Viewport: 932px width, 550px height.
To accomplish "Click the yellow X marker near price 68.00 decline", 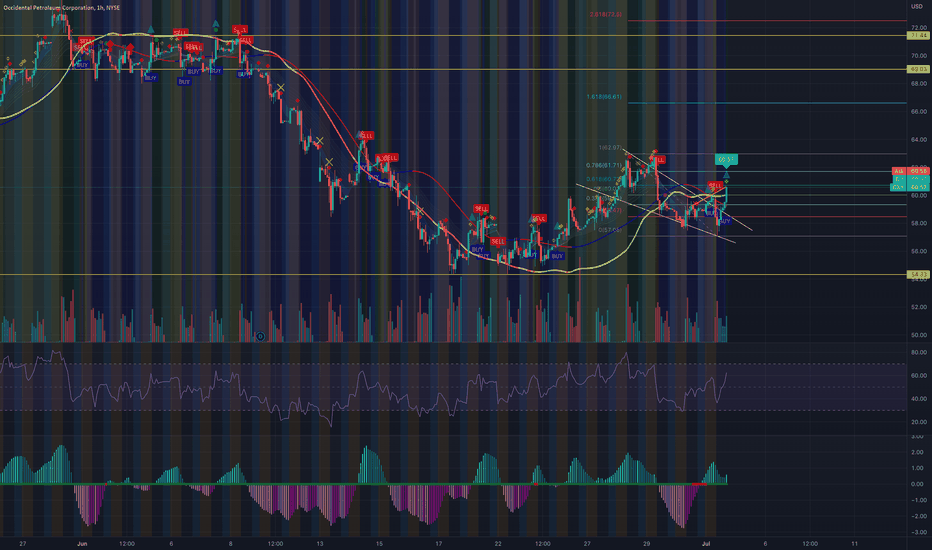I will point(281,88).
